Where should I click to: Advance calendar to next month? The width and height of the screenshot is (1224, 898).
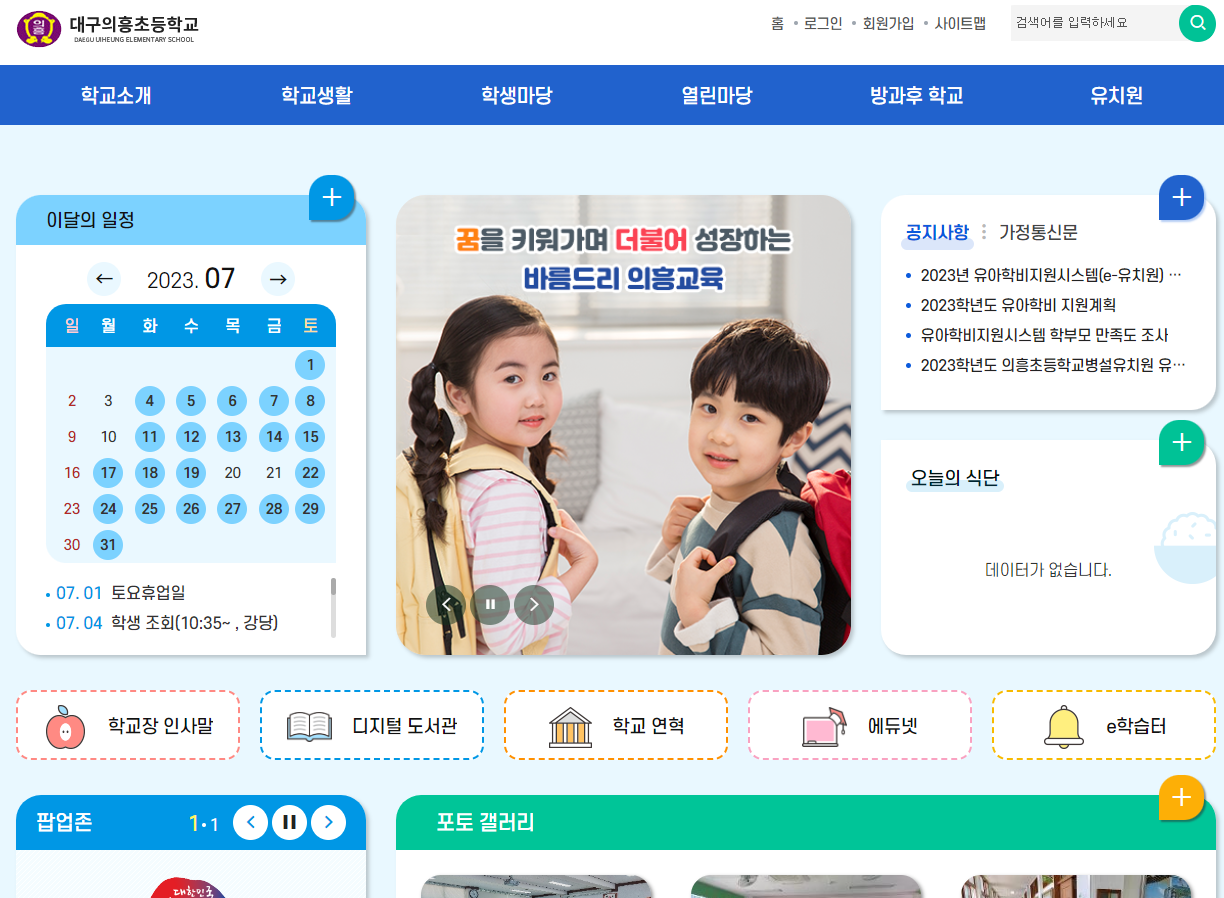click(x=278, y=279)
